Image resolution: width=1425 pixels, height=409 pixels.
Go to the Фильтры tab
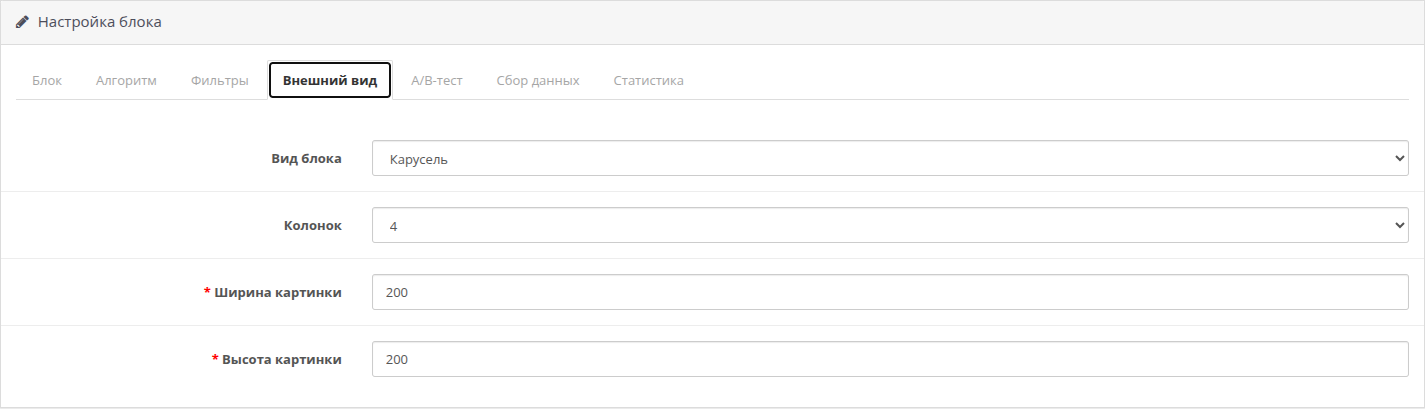coord(220,81)
